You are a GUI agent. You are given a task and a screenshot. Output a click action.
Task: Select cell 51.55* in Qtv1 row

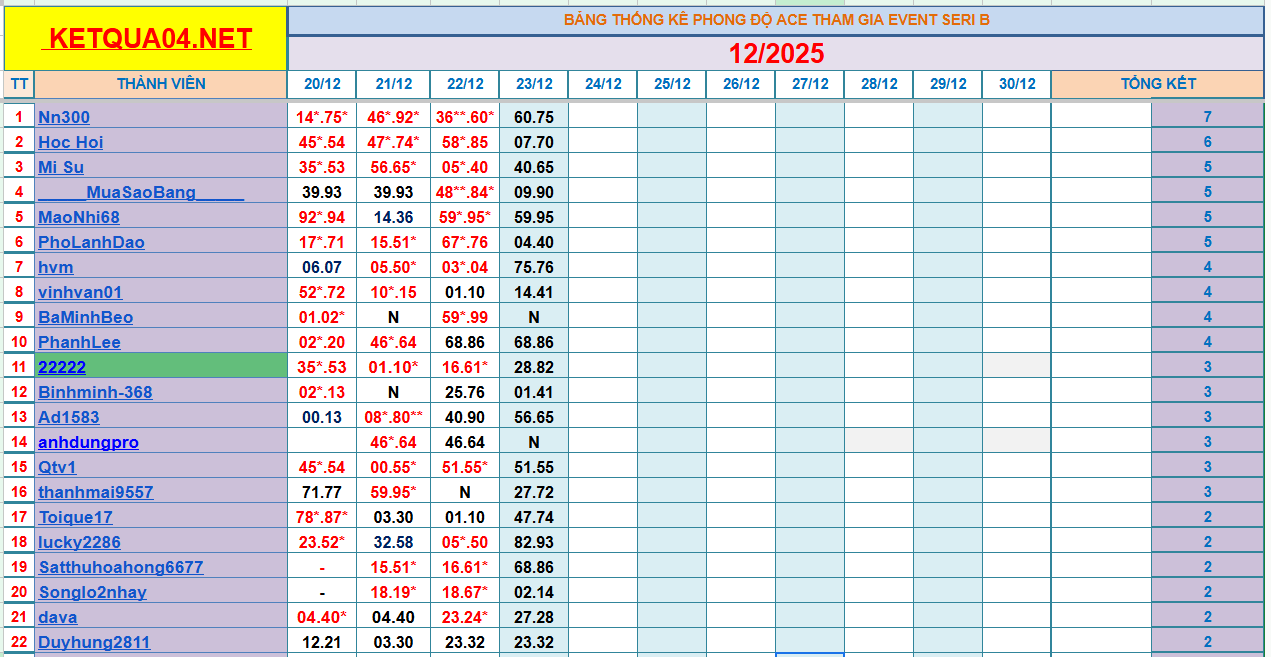(x=465, y=467)
